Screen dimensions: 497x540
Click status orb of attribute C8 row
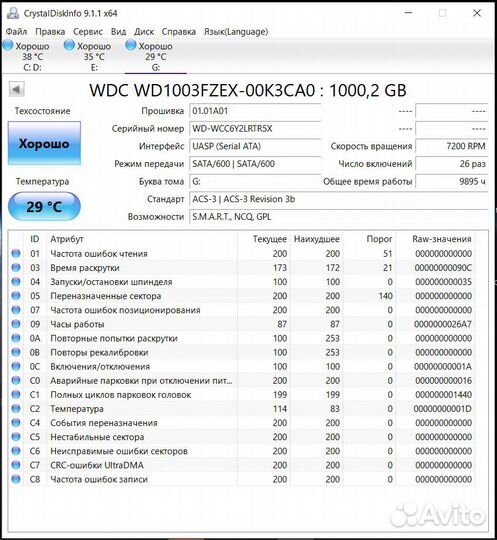tap(16, 479)
